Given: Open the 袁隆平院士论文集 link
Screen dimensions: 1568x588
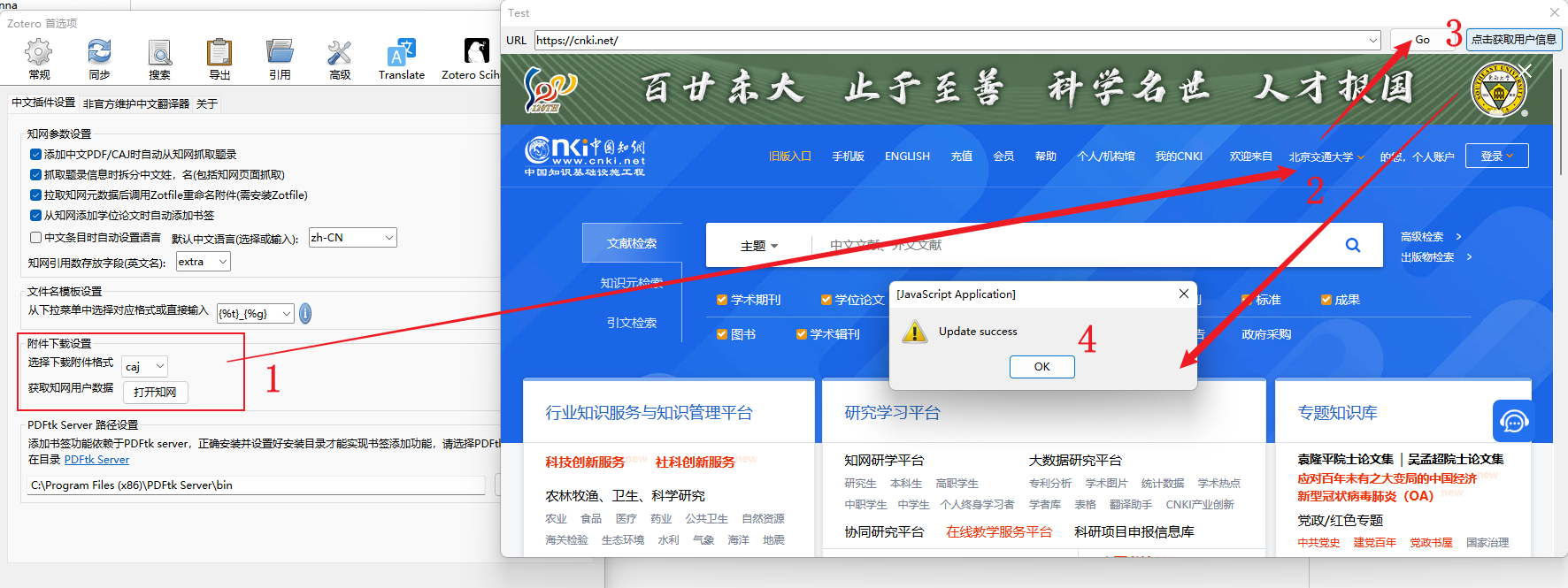Looking at the screenshot, I should (x=1345, y=459).
